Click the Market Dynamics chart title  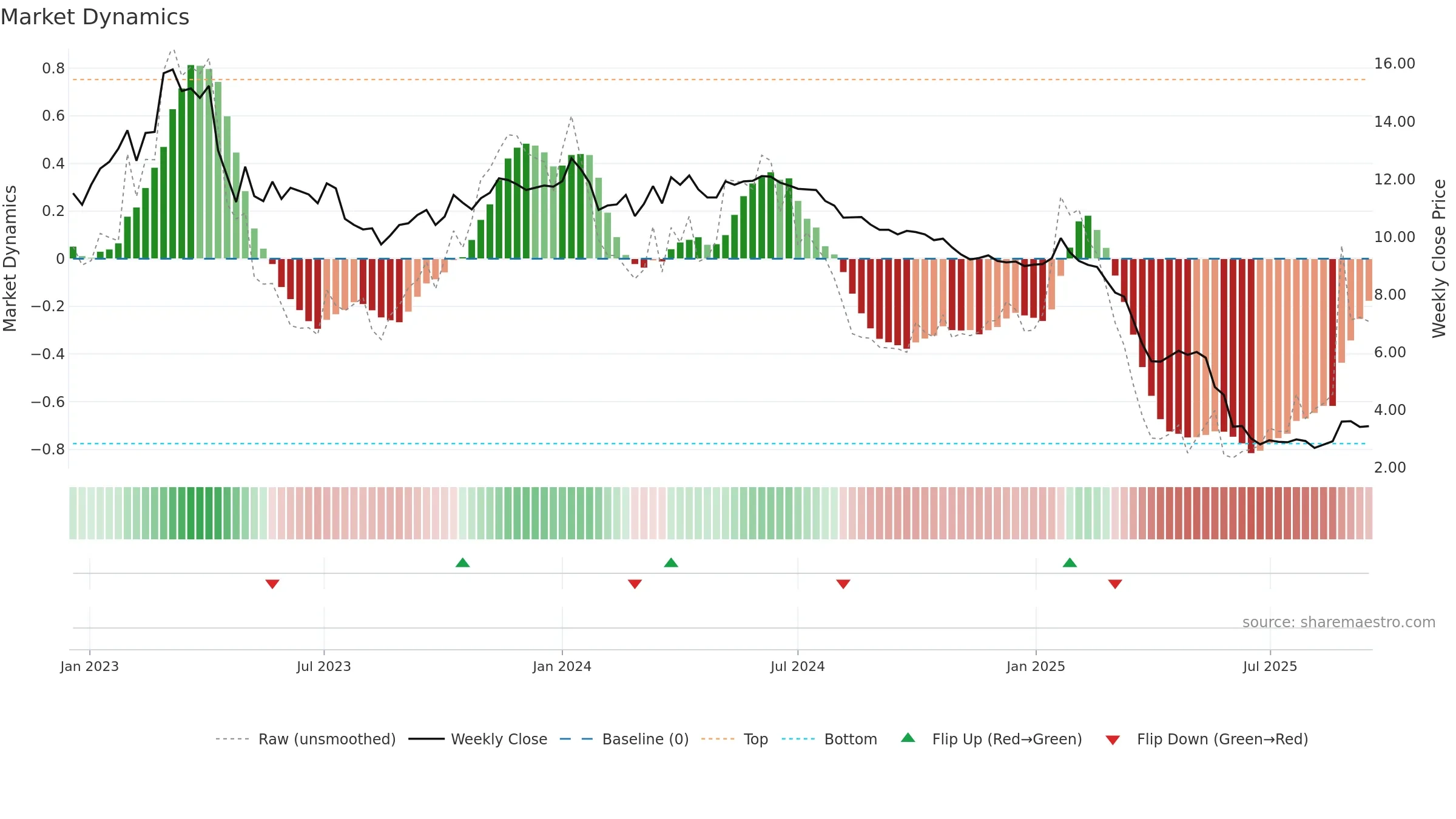[95, 17]
